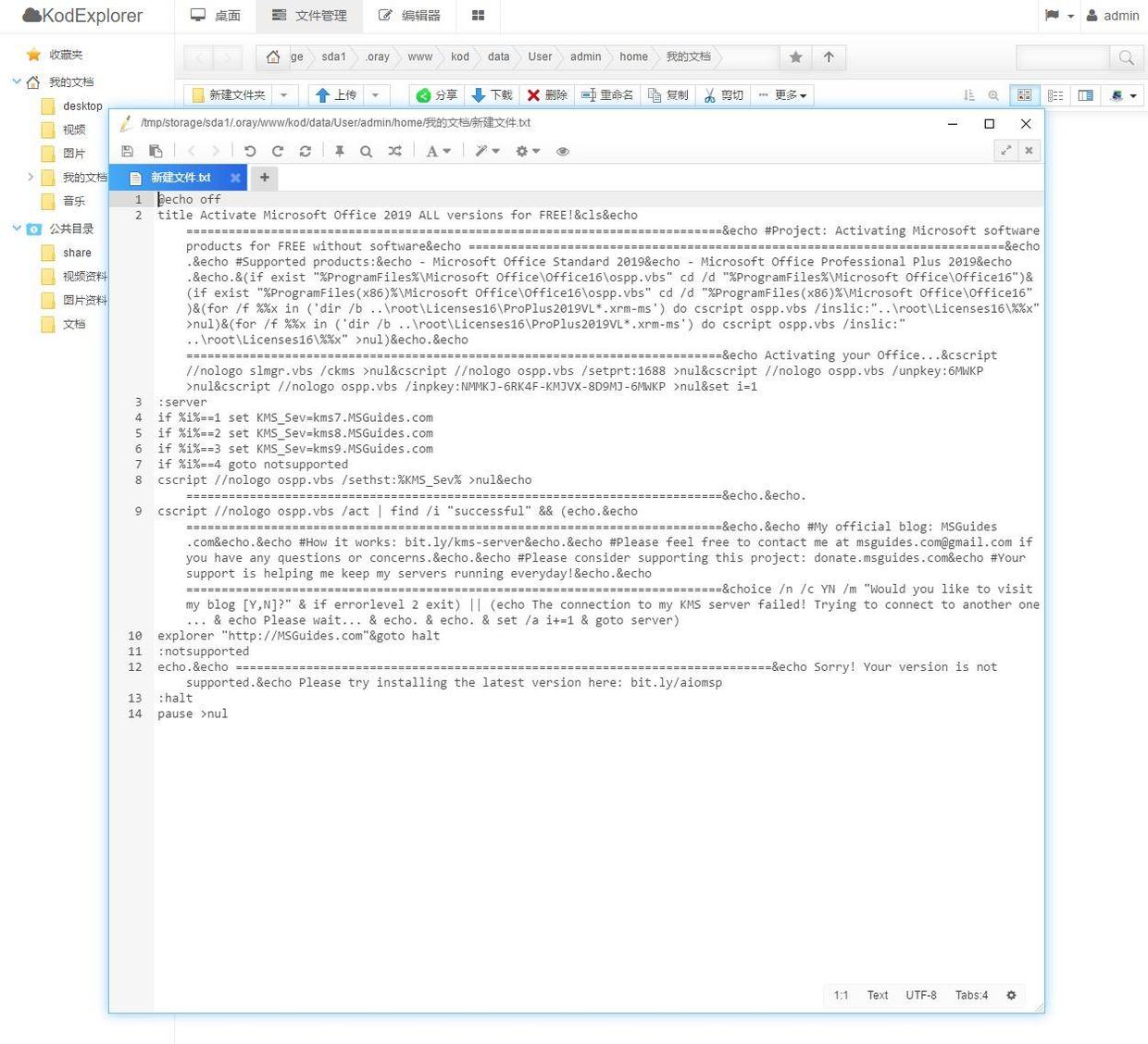Click the 重命名 (Rename) toolbar button

click(607, 95)
